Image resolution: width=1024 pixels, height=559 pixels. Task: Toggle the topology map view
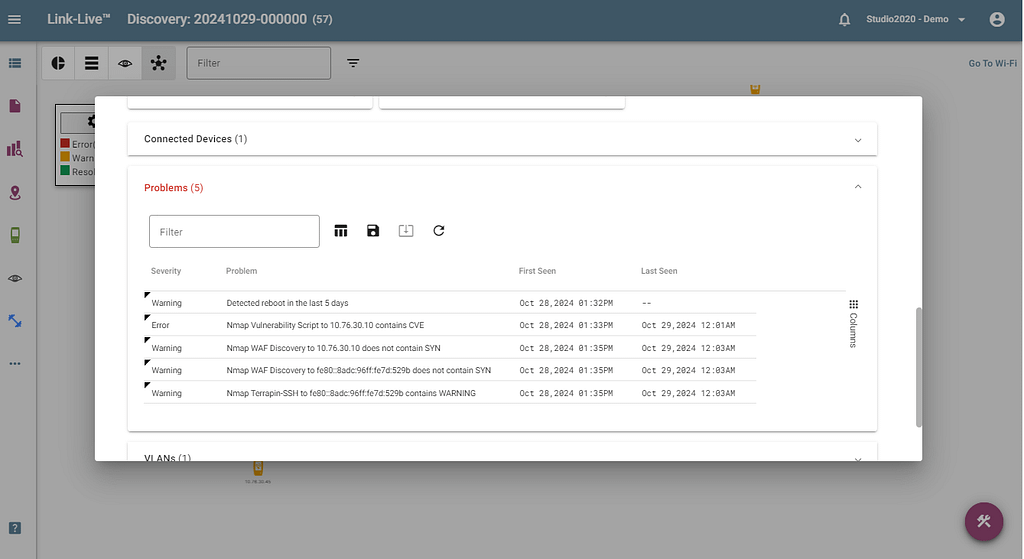[158, 63]
